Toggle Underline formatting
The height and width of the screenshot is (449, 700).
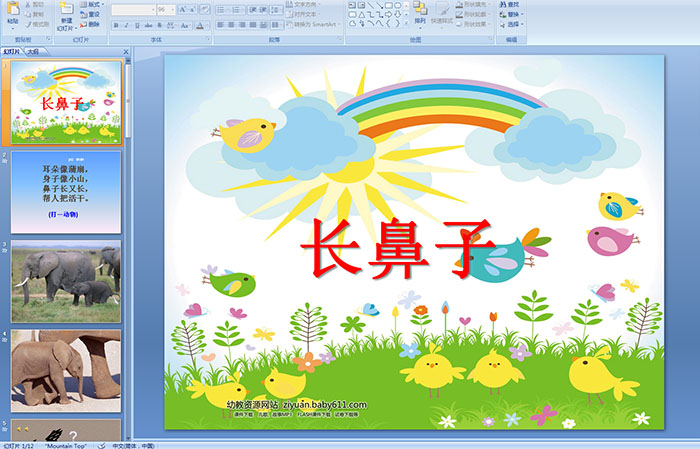(137, 25)
